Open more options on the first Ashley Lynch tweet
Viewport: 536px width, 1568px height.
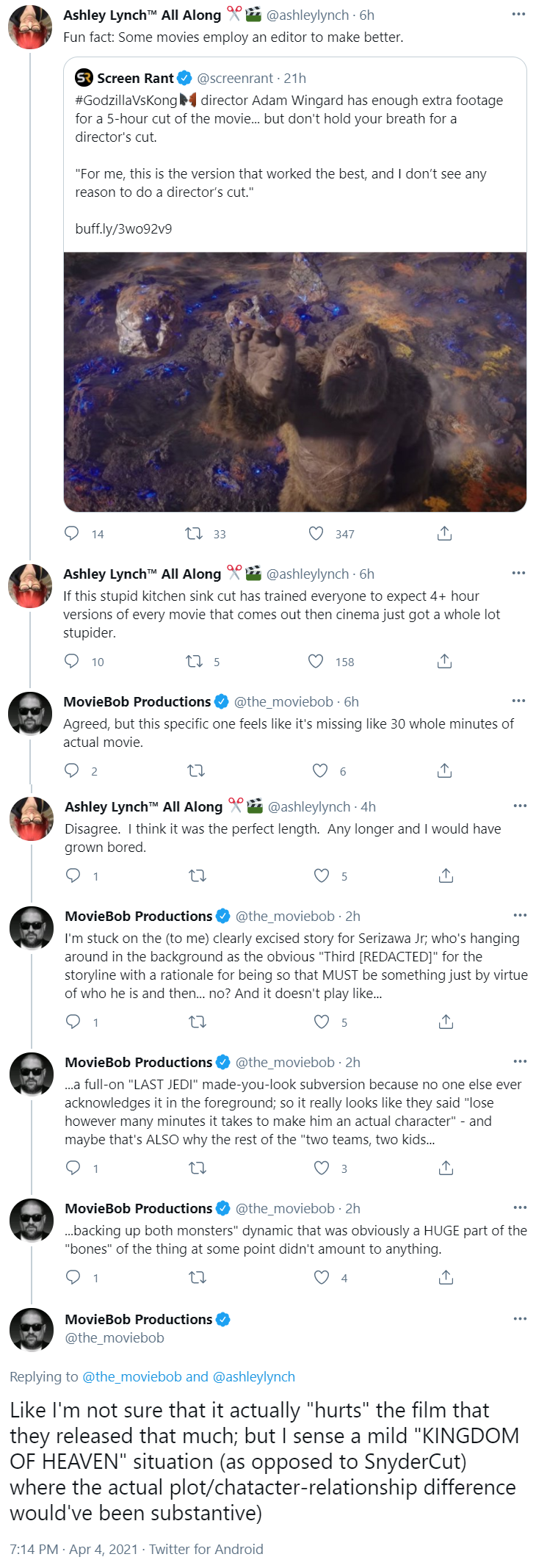[x=518, y=14]
